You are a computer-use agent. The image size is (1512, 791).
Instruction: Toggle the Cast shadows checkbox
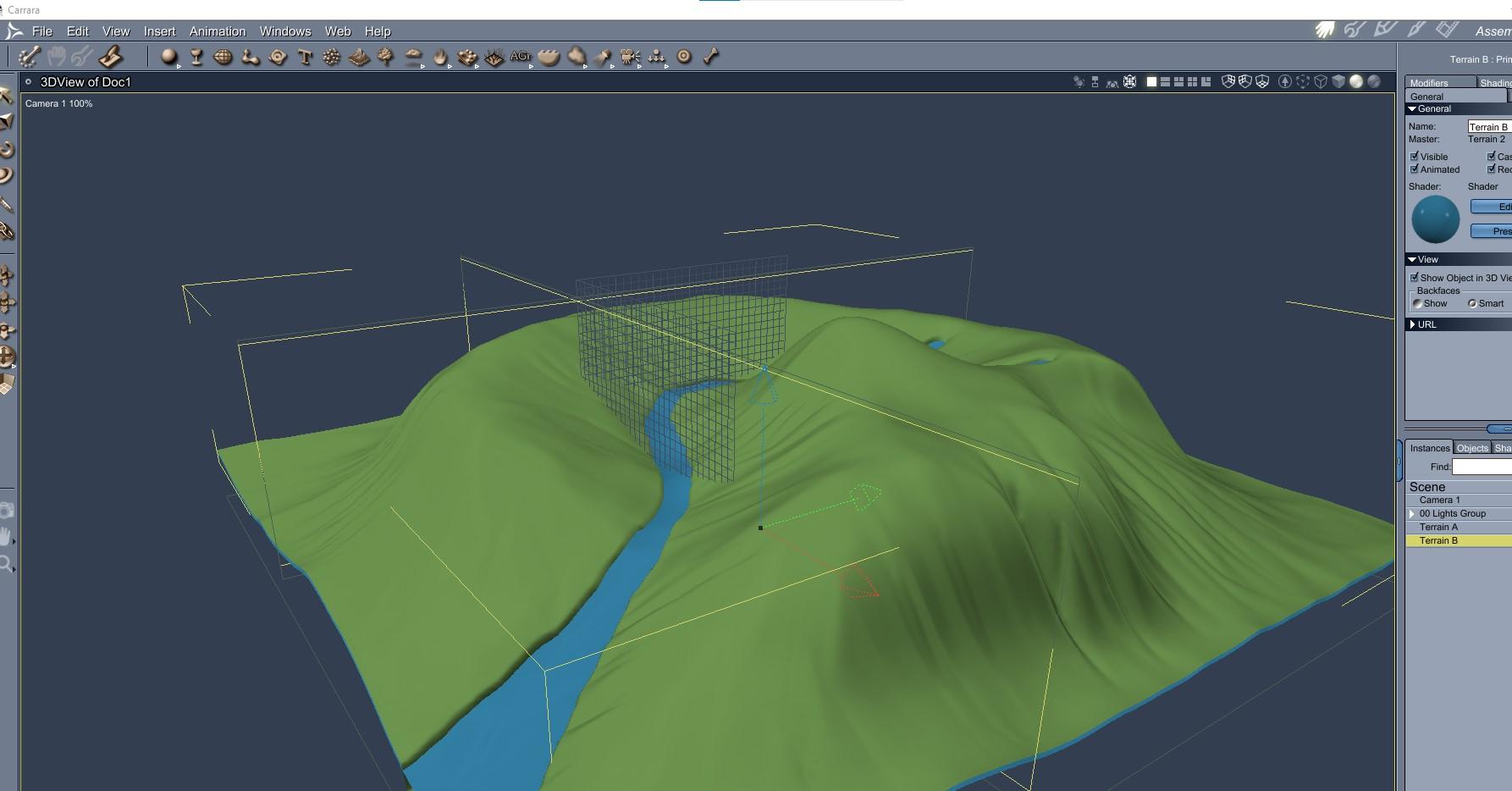coord(1492,157)
